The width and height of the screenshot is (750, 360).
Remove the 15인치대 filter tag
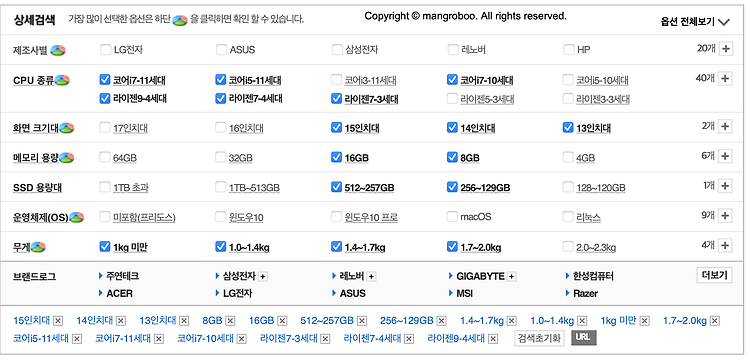coord(58,321)
